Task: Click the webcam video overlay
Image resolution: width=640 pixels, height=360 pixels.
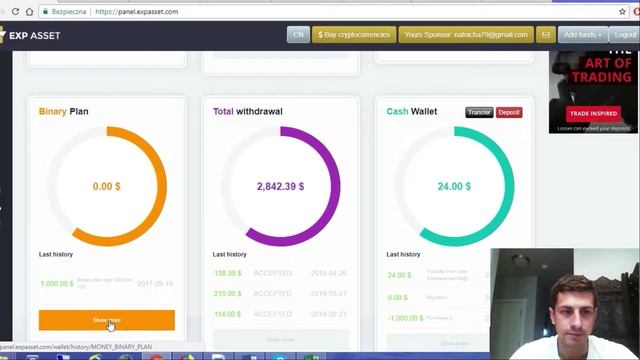Action: click(565, 304)
